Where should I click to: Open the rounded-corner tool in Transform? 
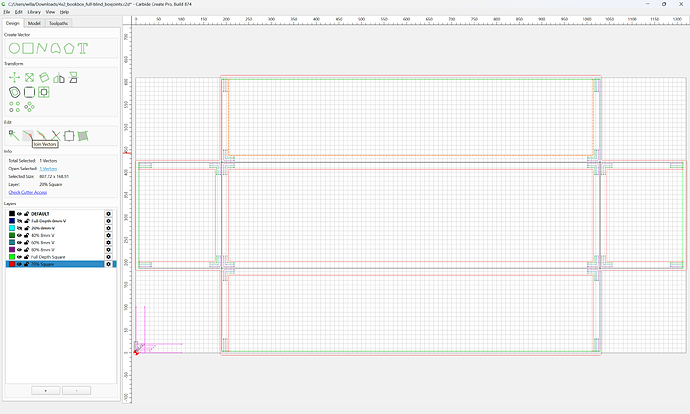point(29,92)
